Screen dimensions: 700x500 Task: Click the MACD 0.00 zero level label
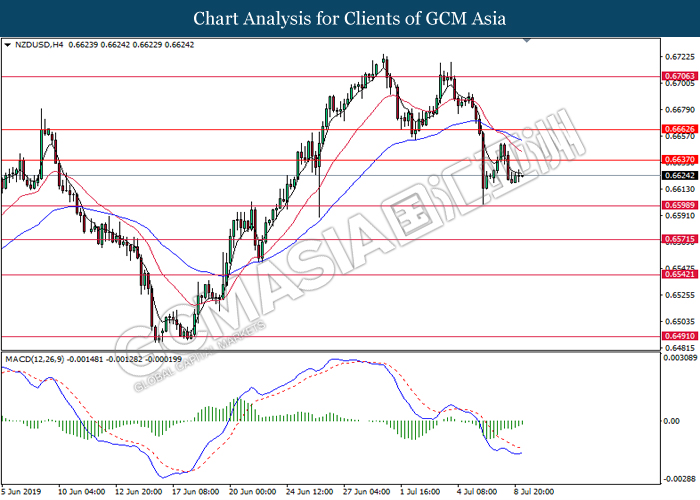671,421
